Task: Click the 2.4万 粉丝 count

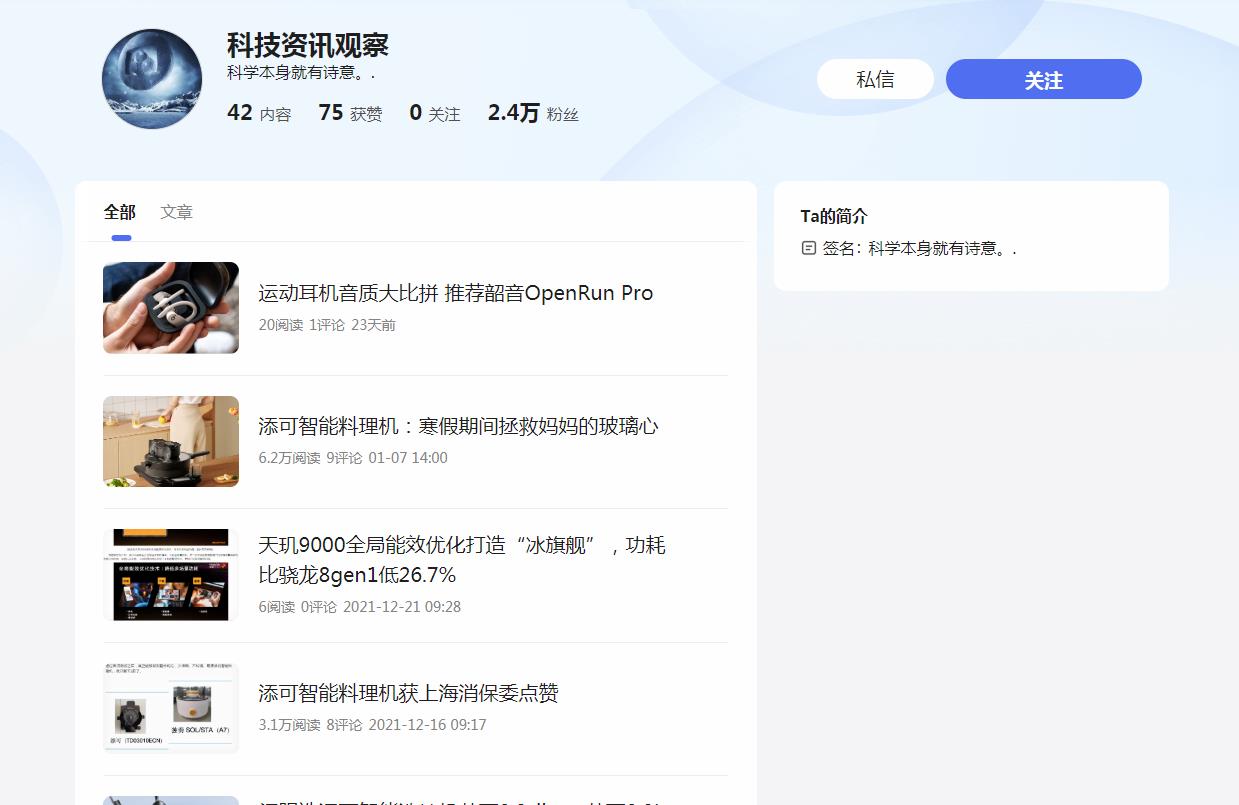Action: pos(533,113)
